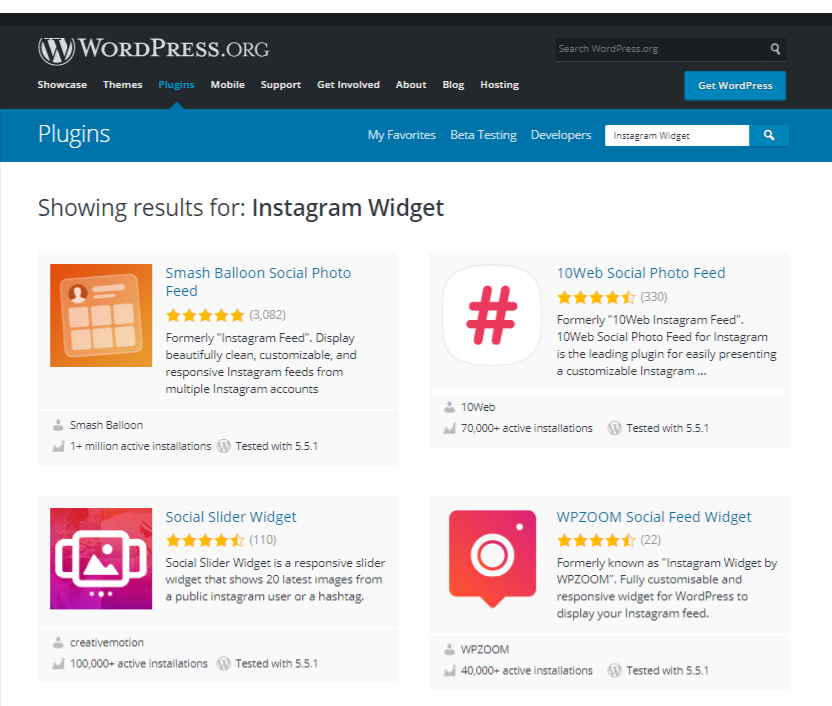Click the Instagram Widget plugin search field
The height and width of the screenshot is (706, 832).
tap(677, 135)
